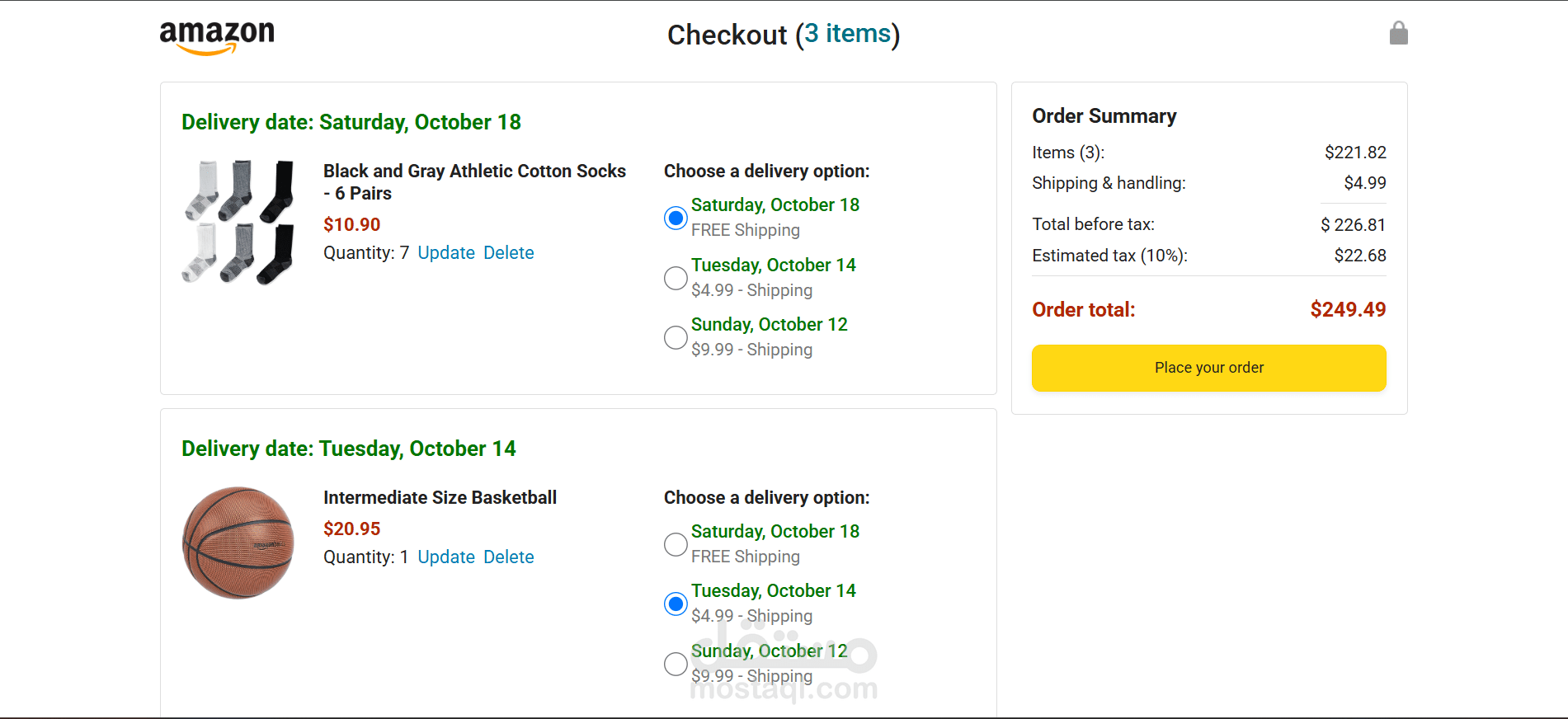Click the secure checkout lock icon

click(x=1398, y=34)
